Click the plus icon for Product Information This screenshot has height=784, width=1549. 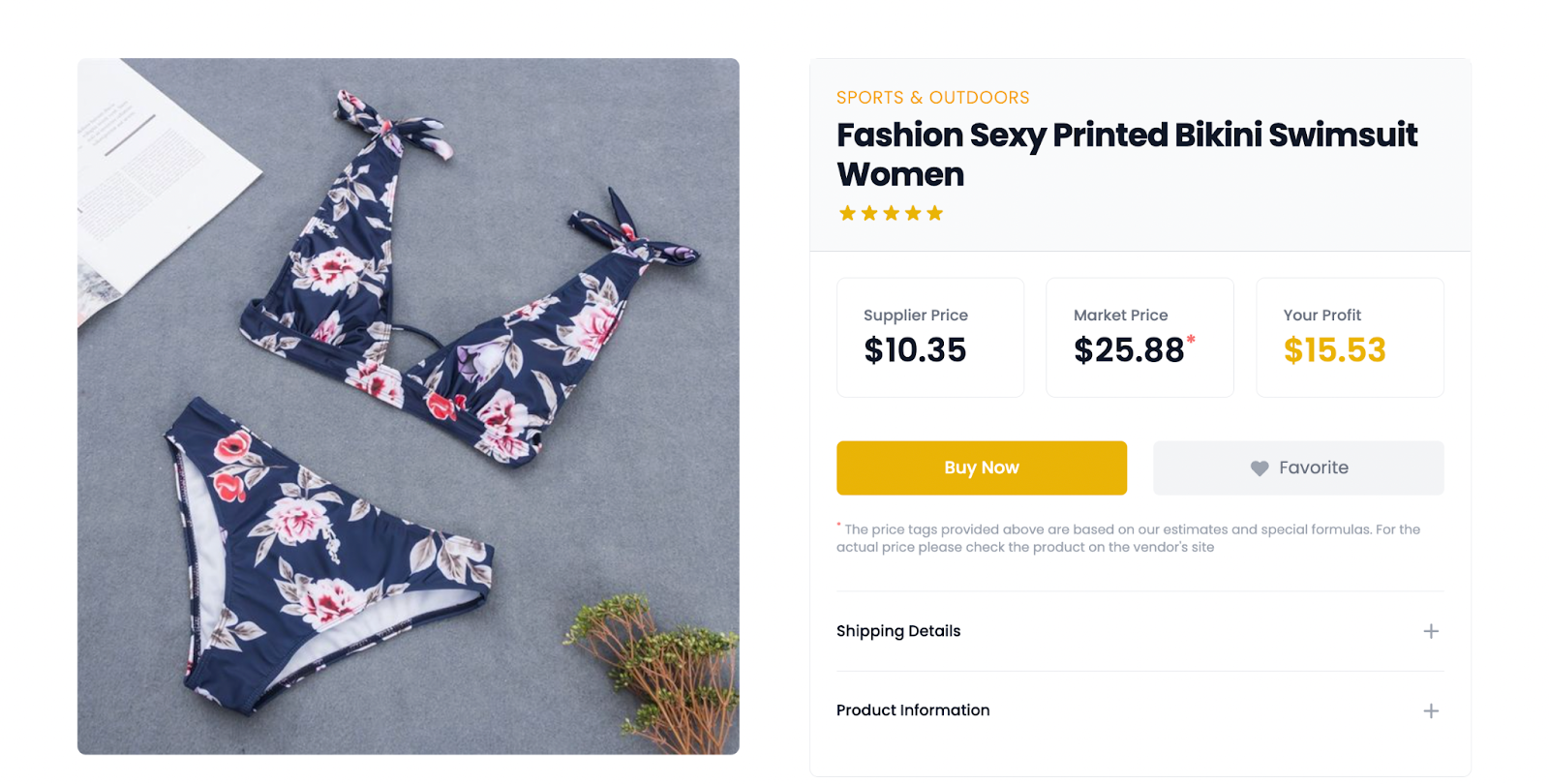(x=1431, y=710)
